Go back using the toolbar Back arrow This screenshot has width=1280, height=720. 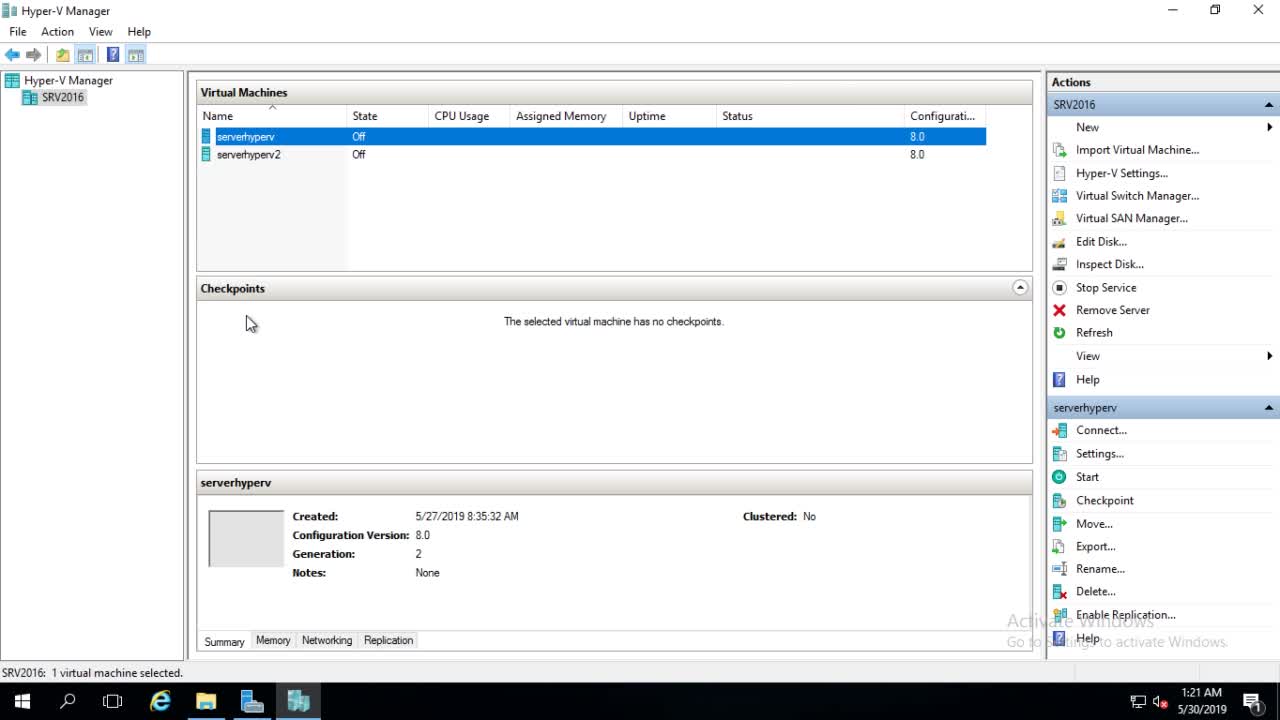[12, 55]
